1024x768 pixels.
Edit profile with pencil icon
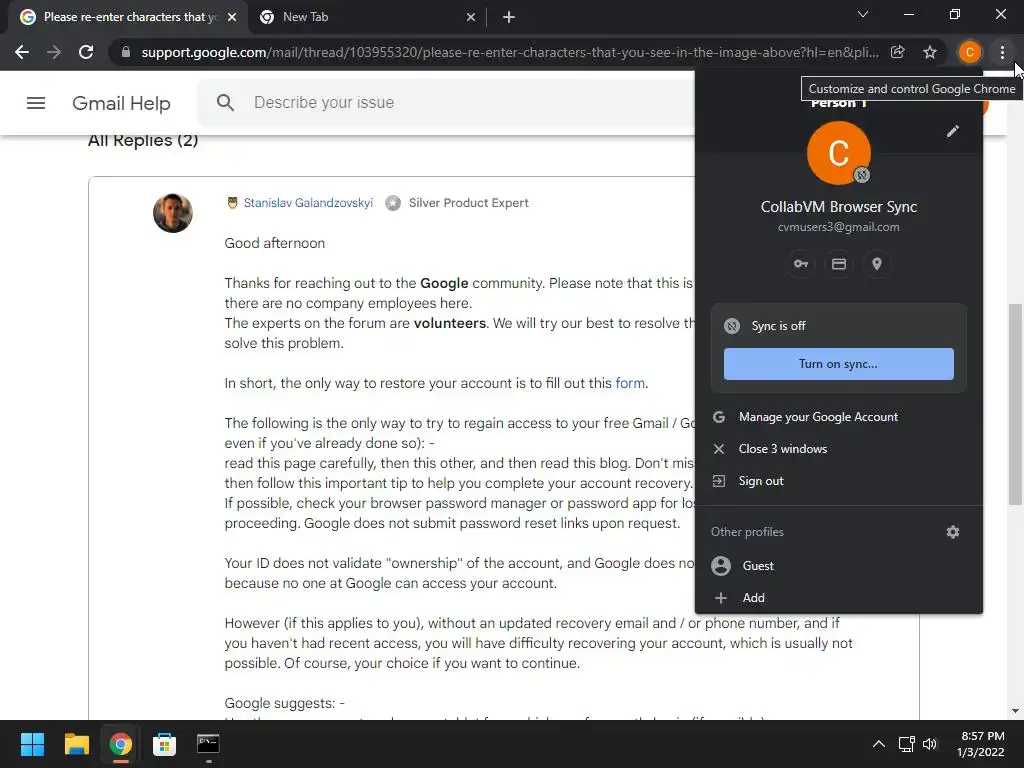point(952,131)
